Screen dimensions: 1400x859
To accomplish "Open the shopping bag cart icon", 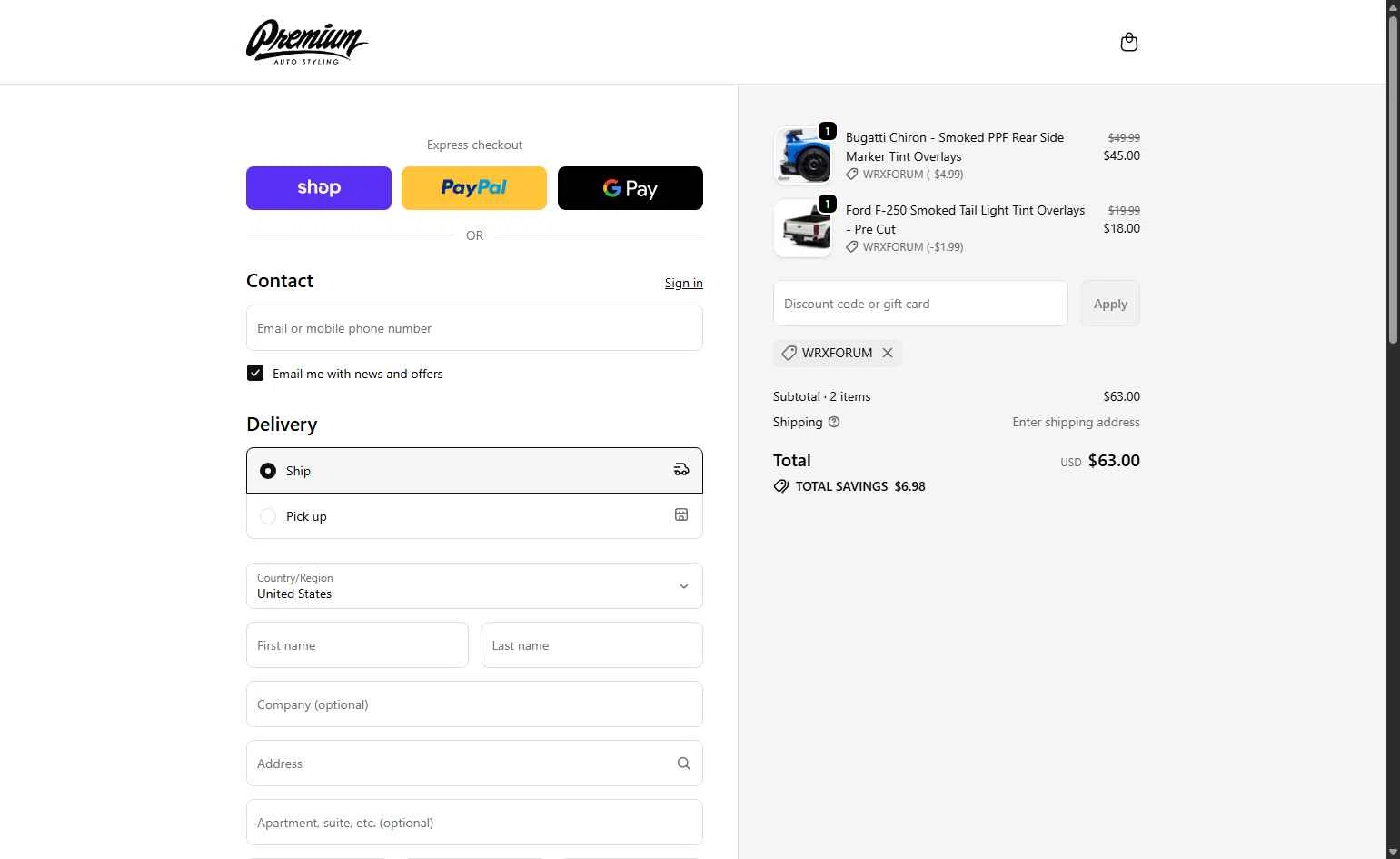I will (x=1129, y=42).
